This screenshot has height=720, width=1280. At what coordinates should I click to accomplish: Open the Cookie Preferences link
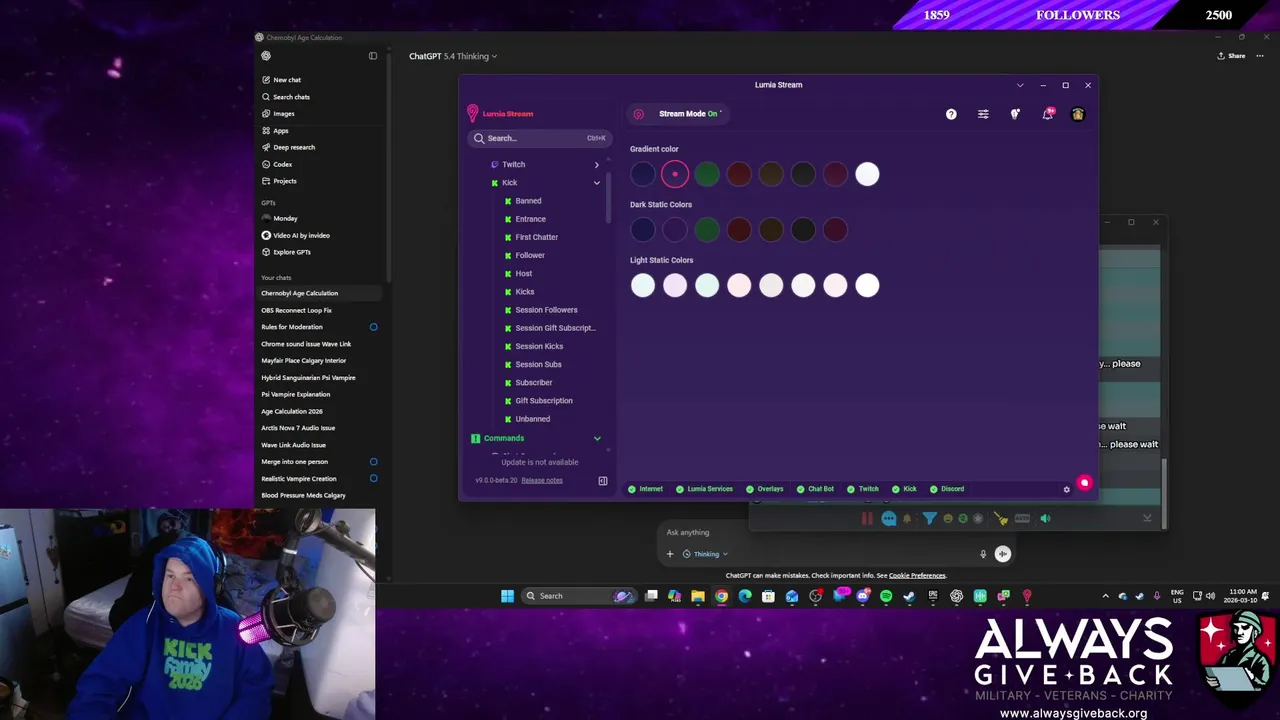tap(917, 576)
